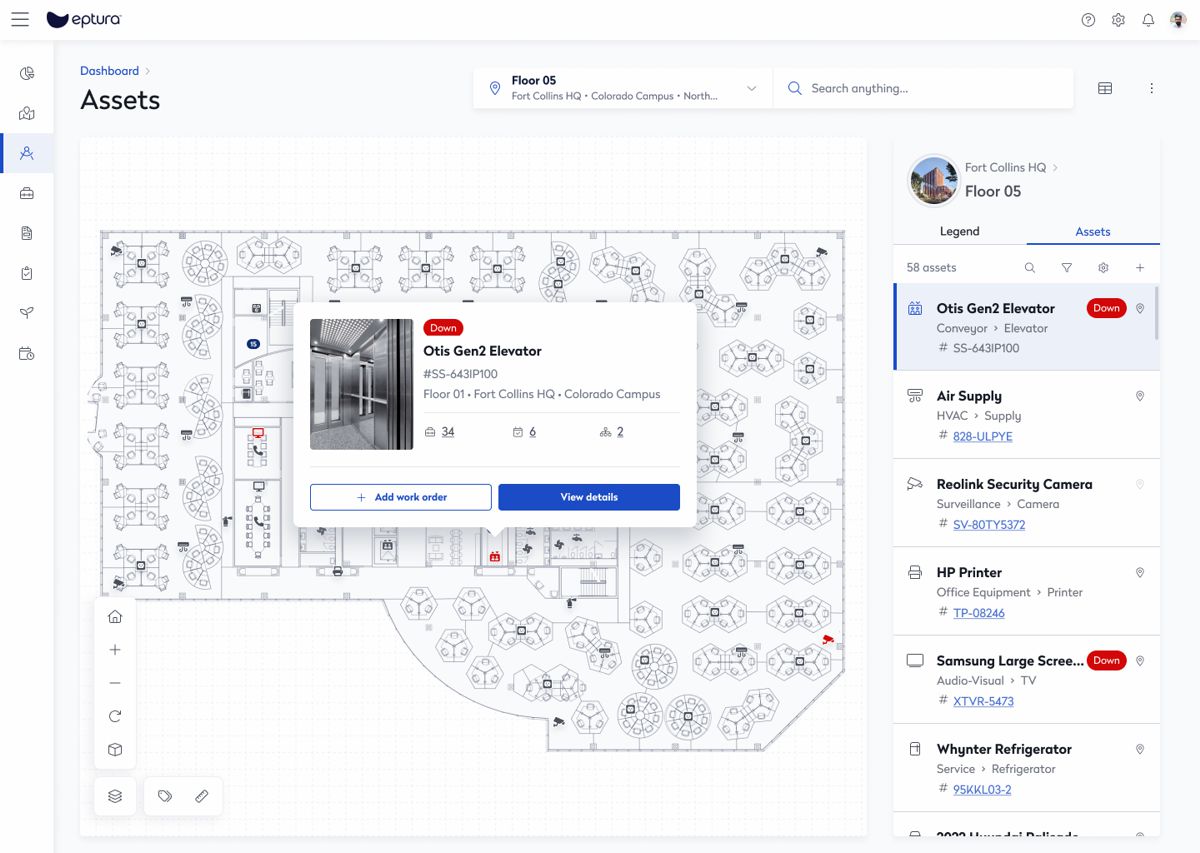Open the Dashboard pie chart sidebar icon
This screenshot has width=1200, height=853.
click(27, 73)
